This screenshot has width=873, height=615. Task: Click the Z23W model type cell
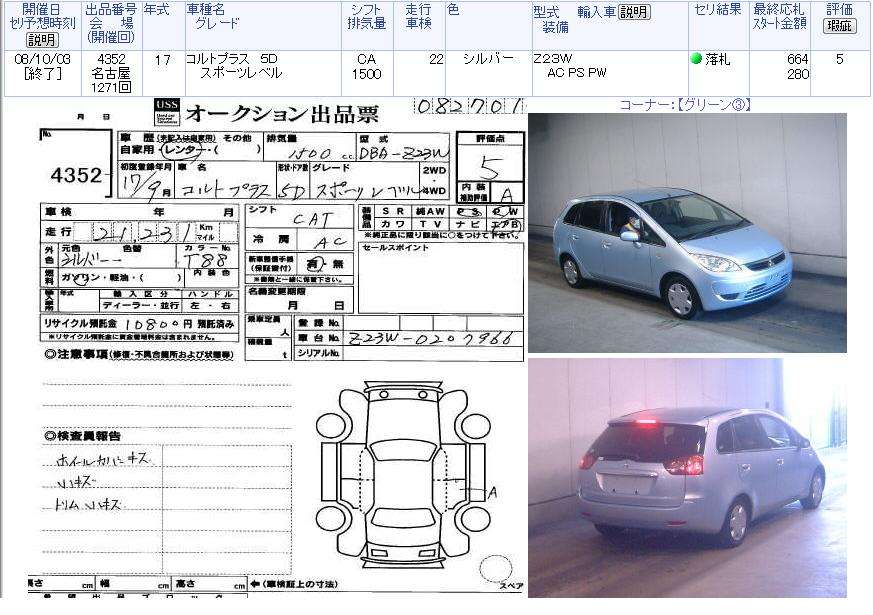(x=553, y=59)
